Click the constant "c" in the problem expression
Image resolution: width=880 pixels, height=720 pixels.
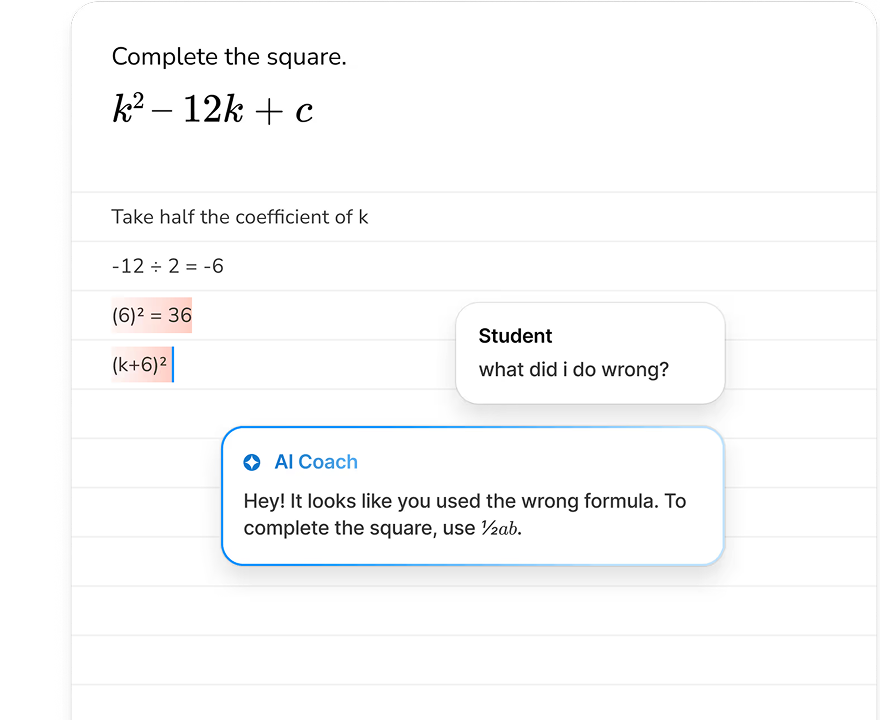coord(303,112)
